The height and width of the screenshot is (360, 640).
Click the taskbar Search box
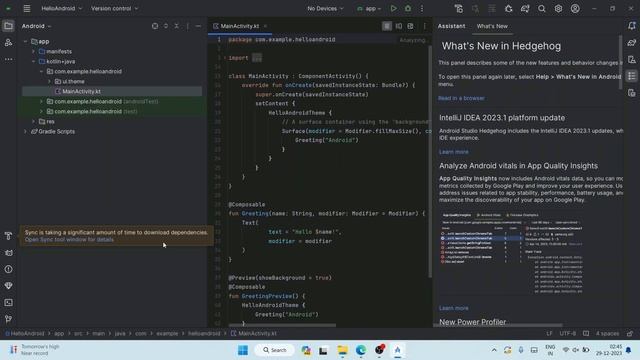pyautogui.click(x=274, y=350)
